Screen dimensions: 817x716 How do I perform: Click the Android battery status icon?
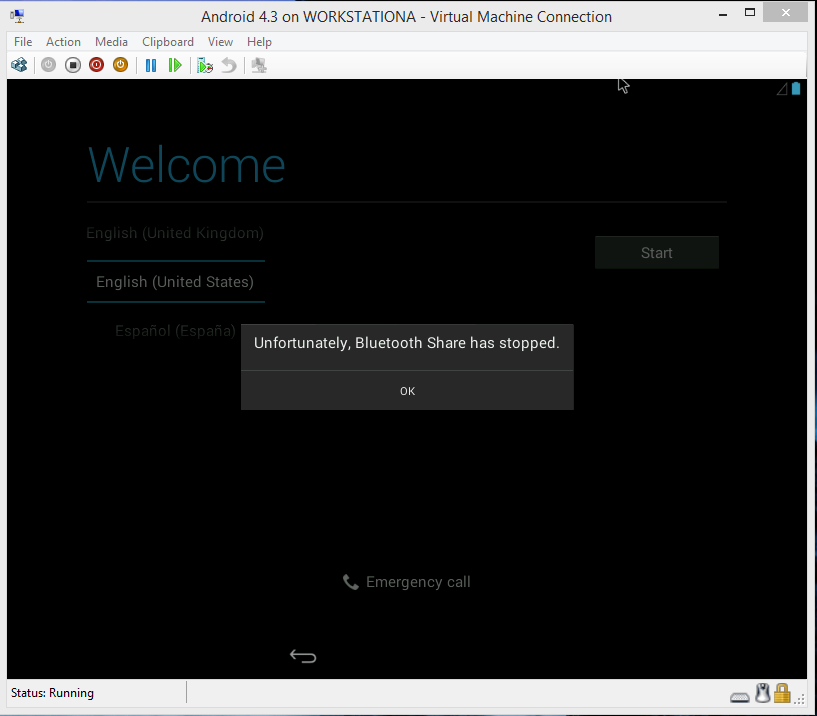click(796, 89)
